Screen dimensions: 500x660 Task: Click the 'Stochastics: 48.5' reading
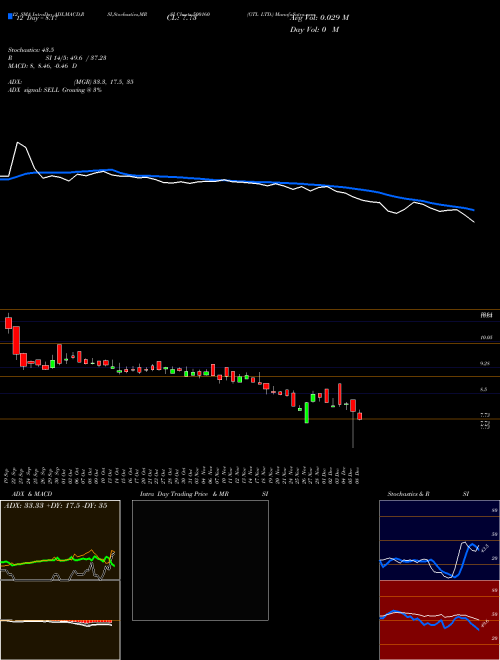coord(31,50)
